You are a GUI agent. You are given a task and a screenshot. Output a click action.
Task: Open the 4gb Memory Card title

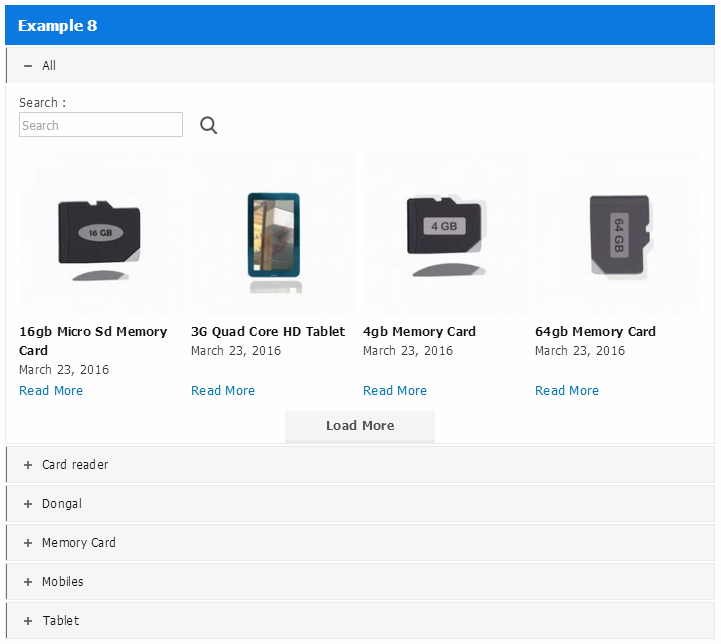click(x=419, y=331)
